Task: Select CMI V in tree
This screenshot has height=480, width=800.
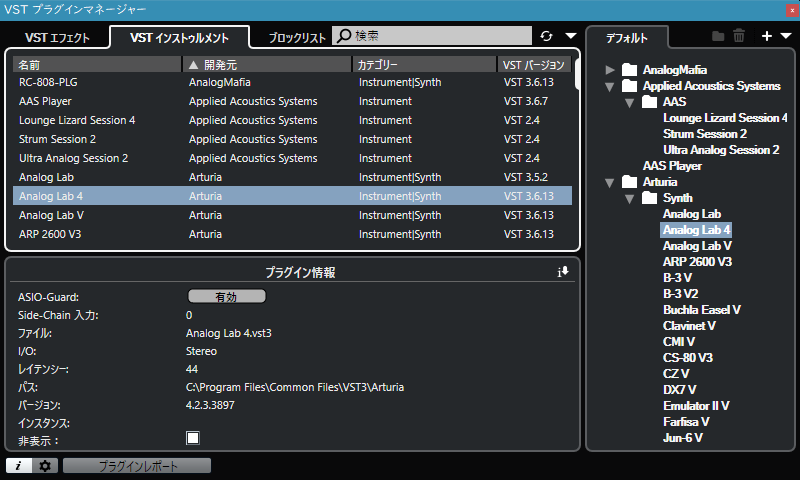Action: tap(679, 342)
